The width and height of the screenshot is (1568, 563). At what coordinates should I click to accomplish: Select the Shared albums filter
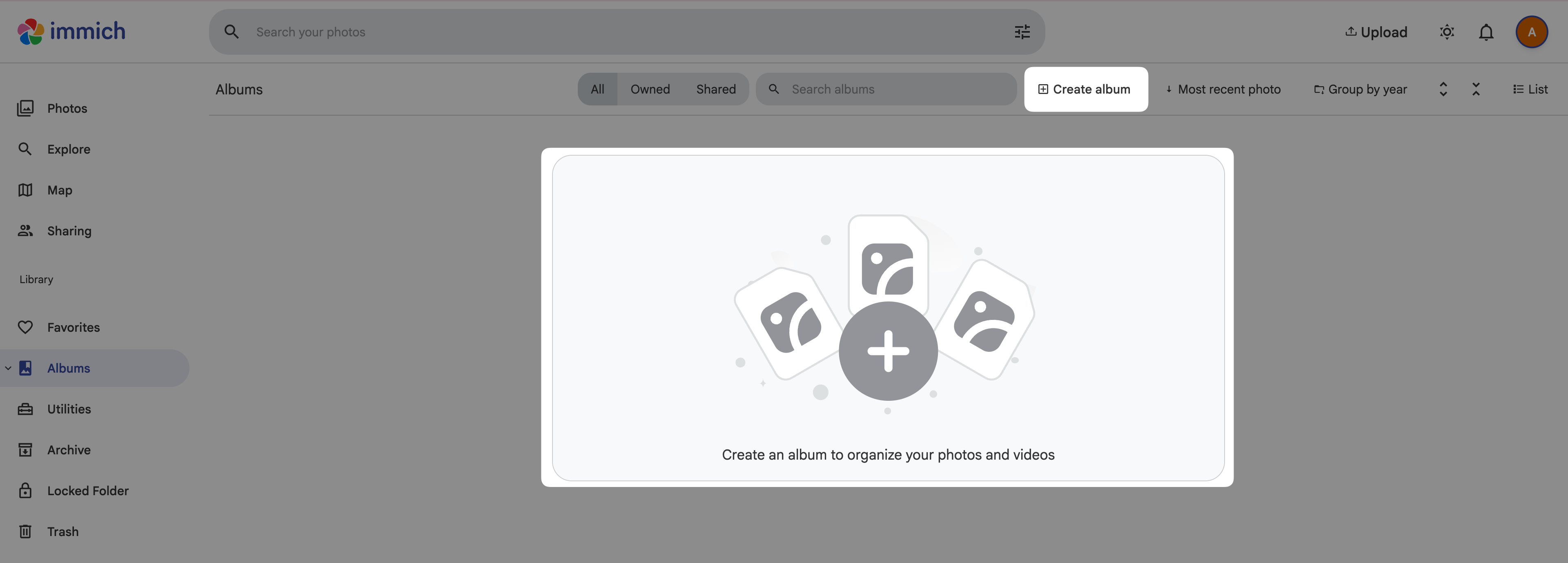point(716,89)
